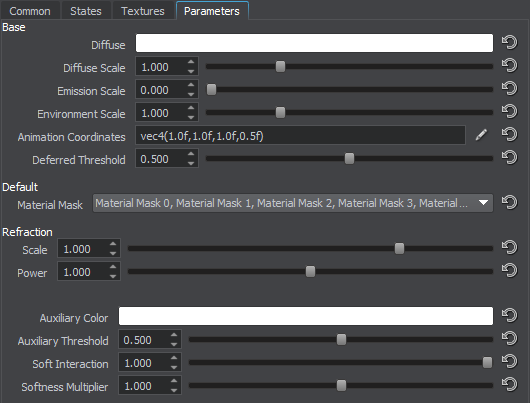This screenshot has height=403, width=530.
Task: Open the States tab
Action: (86, 11)
